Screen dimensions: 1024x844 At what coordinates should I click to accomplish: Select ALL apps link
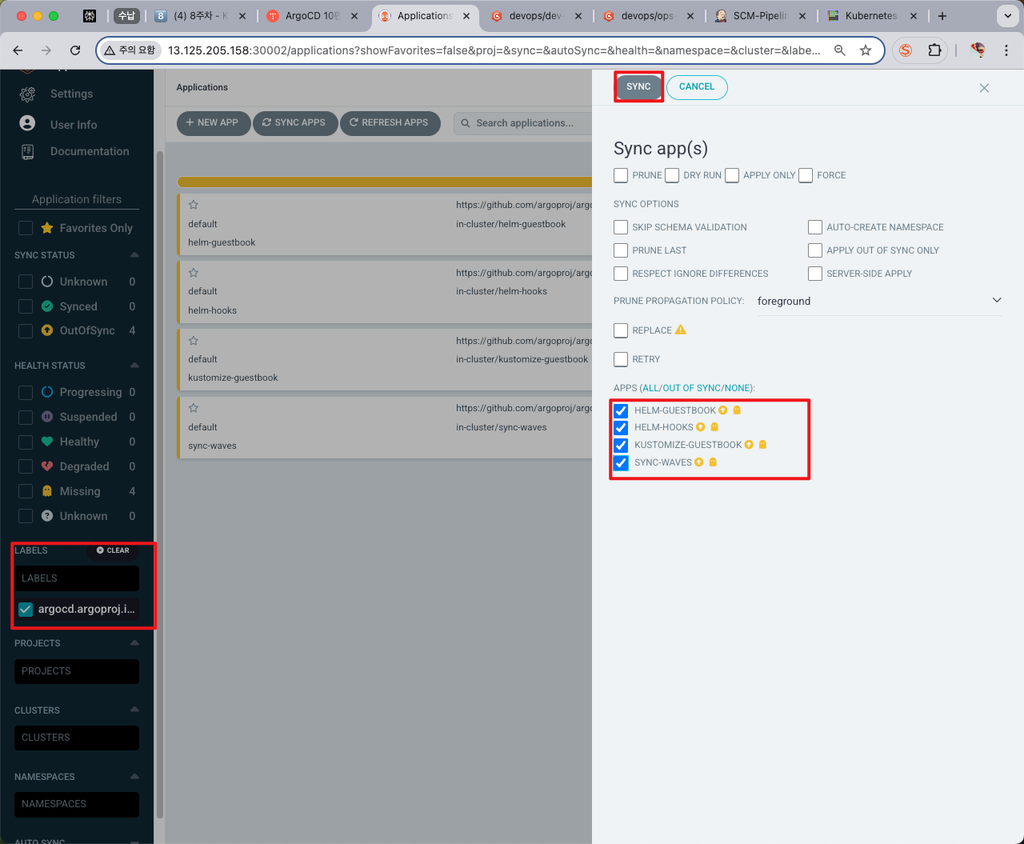point(651,388)
